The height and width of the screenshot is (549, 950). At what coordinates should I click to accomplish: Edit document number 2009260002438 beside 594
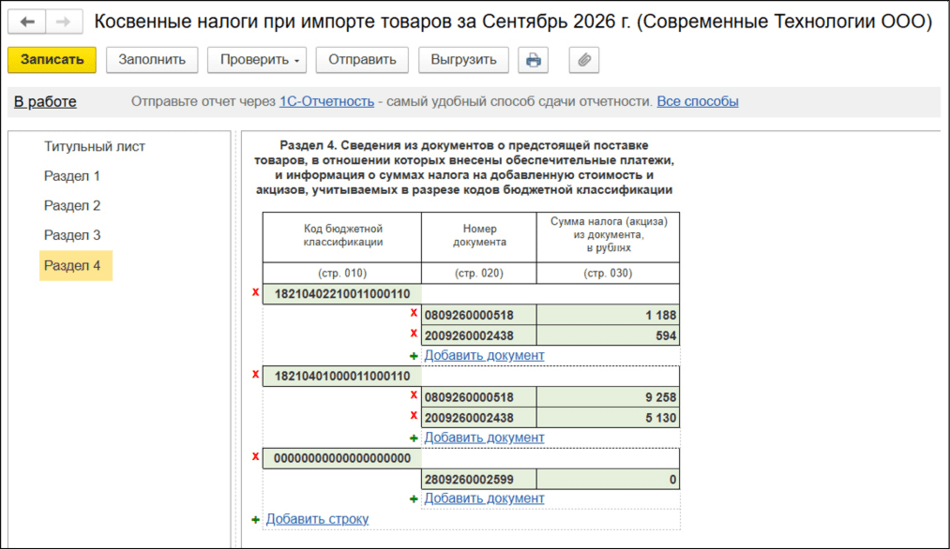tap(479, 336)
